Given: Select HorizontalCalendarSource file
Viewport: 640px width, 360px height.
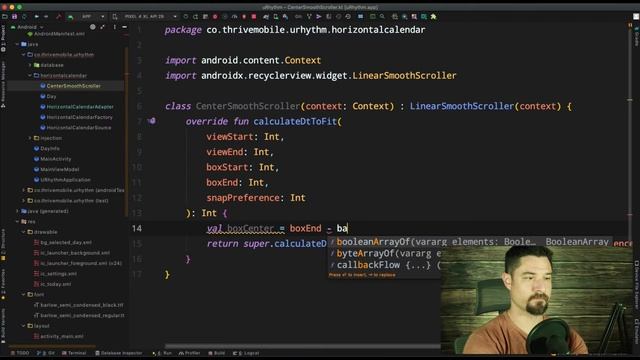Looking at the screenshot, I should pos(76,128).
